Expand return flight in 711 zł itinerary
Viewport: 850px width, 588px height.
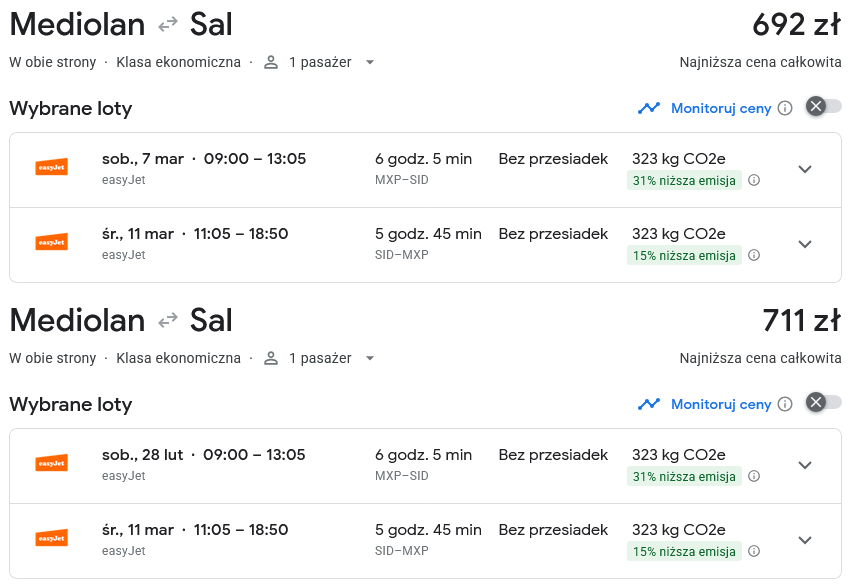(805, 540)
